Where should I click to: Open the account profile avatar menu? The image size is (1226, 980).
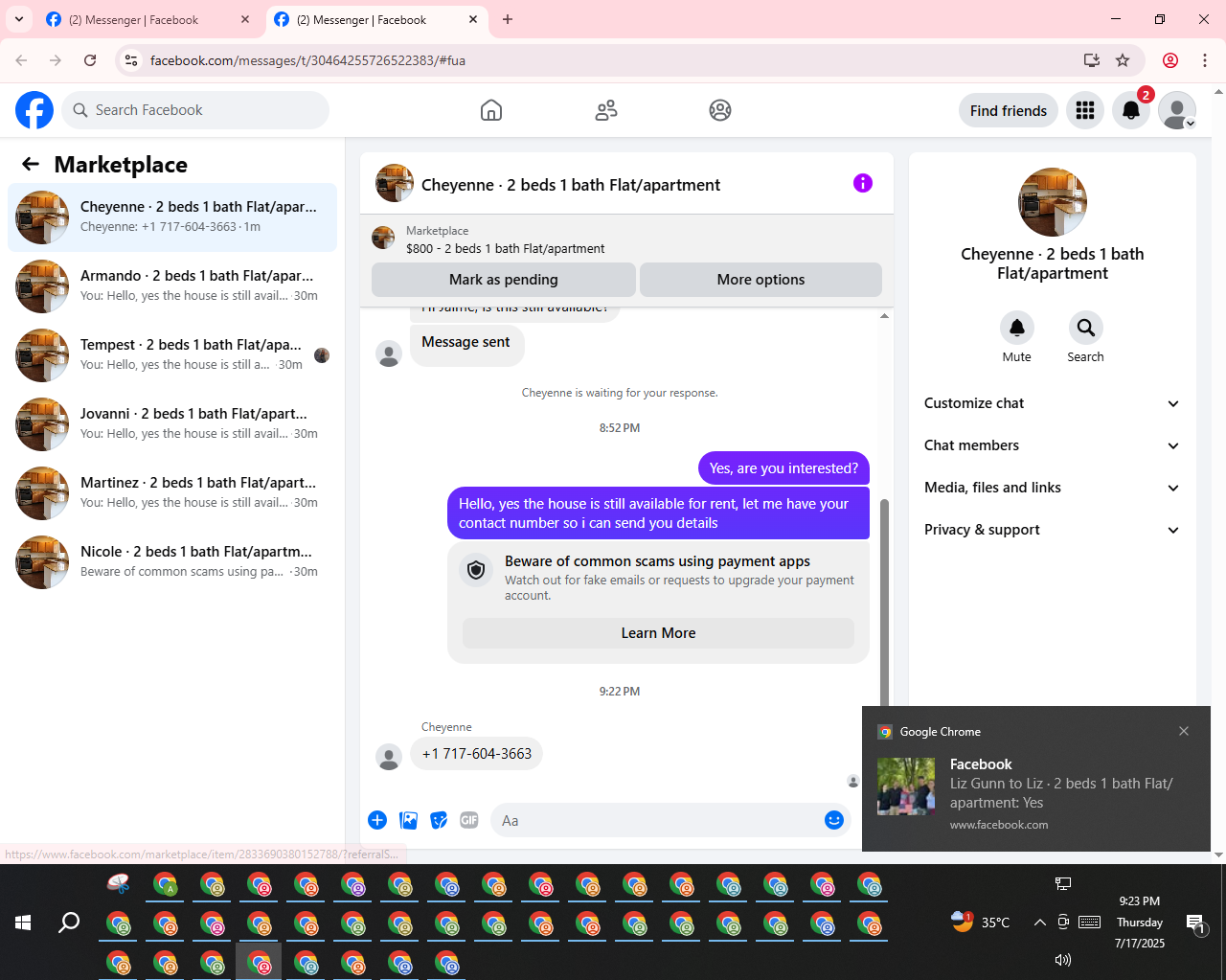click(1177, 110)
